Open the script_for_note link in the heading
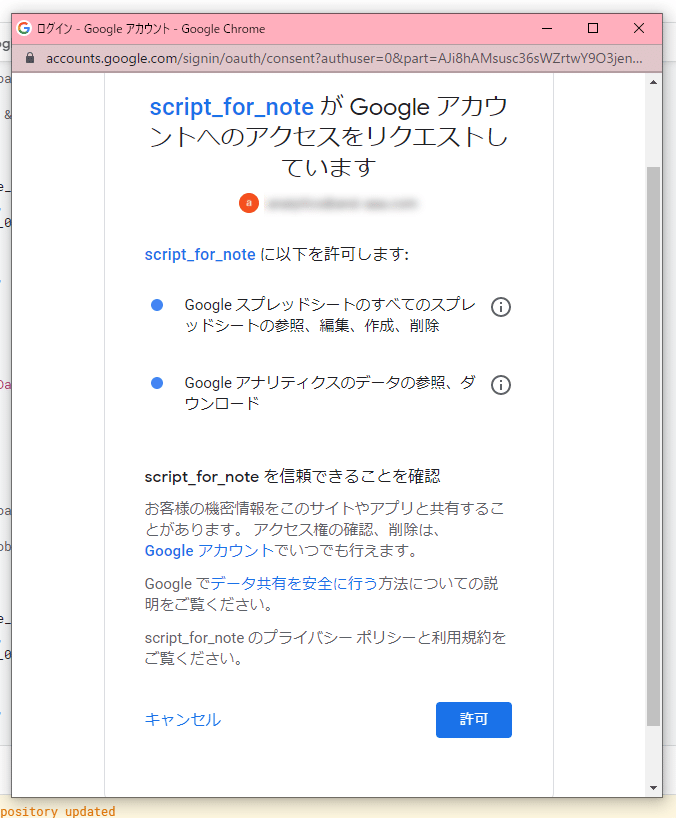This screenshot has height=818, width=676. pyautogui.click(x=232, y=107)
